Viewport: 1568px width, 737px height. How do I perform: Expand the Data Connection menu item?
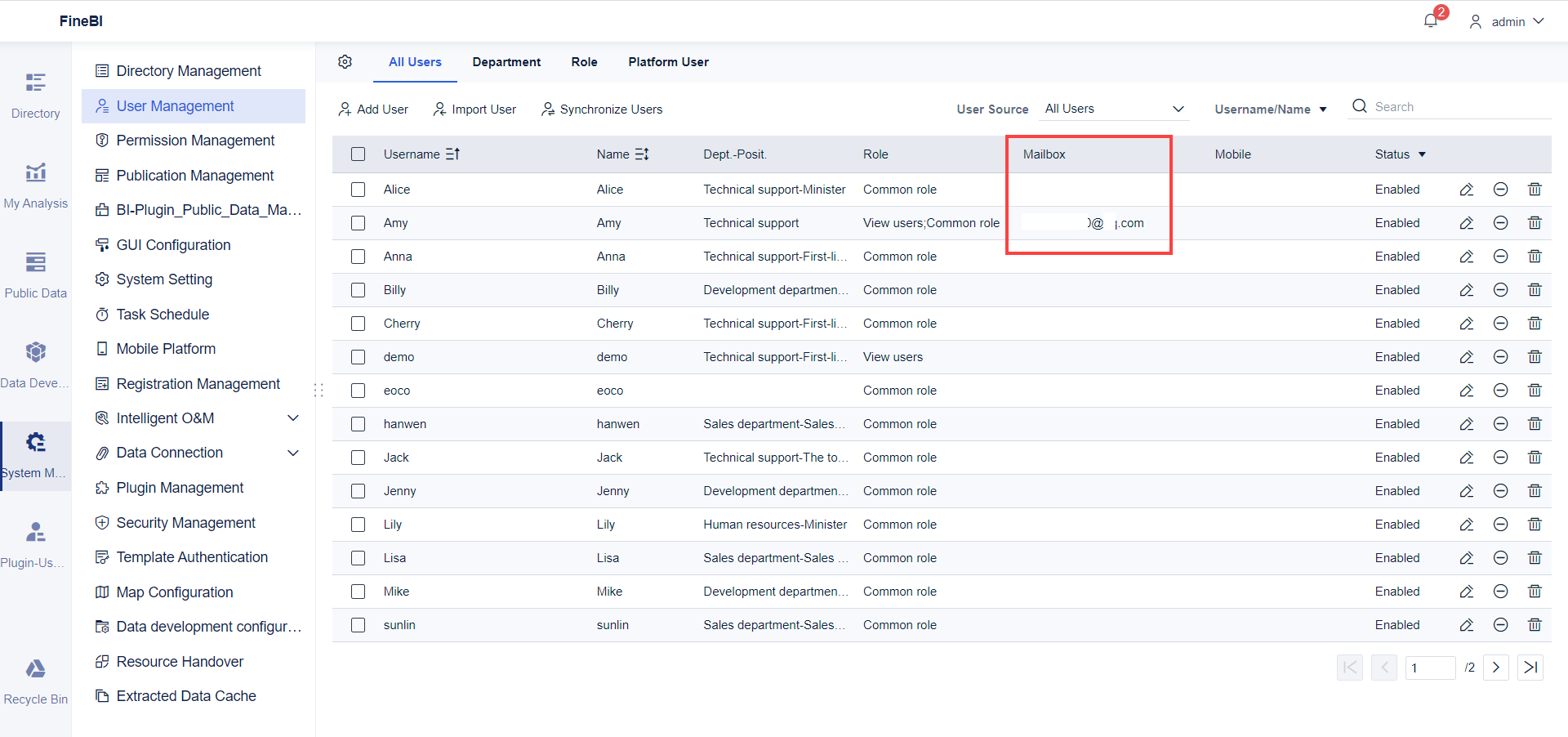click(x=196, y=452)
